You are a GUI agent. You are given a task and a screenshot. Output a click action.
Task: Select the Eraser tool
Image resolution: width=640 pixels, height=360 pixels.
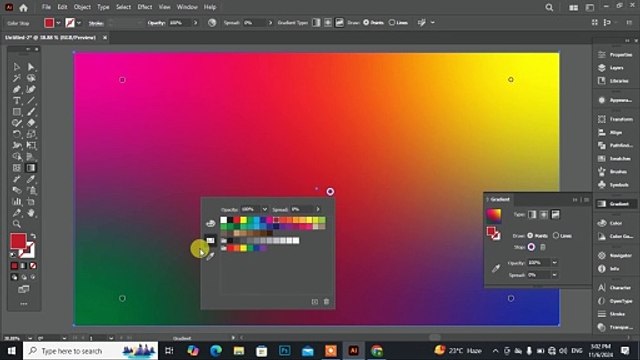[31, 123]
